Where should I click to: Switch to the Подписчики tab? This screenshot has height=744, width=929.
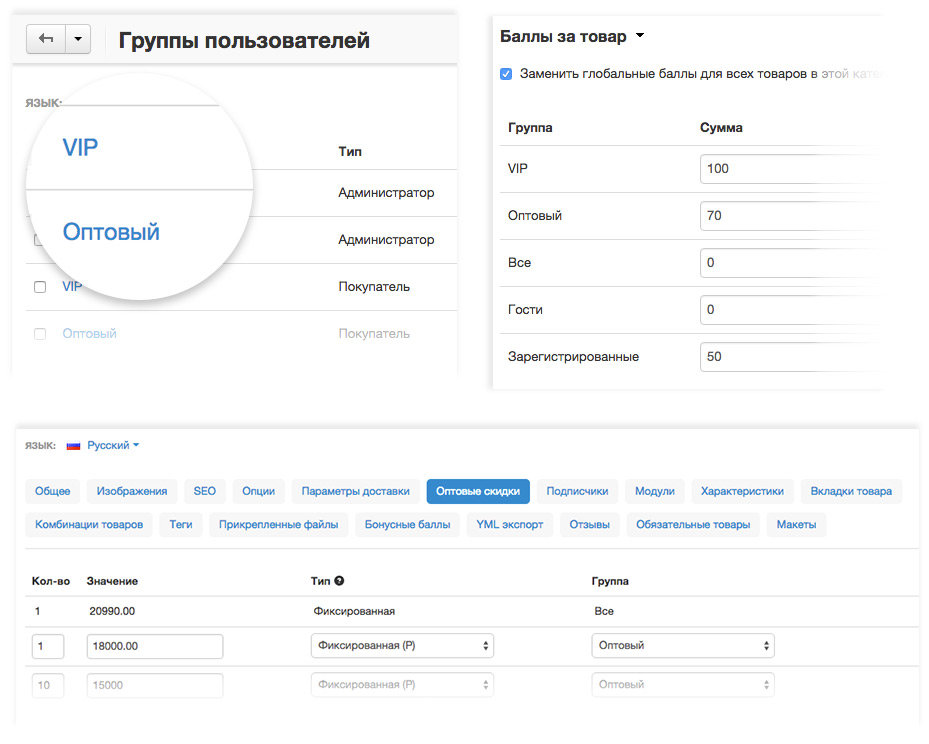577,491
